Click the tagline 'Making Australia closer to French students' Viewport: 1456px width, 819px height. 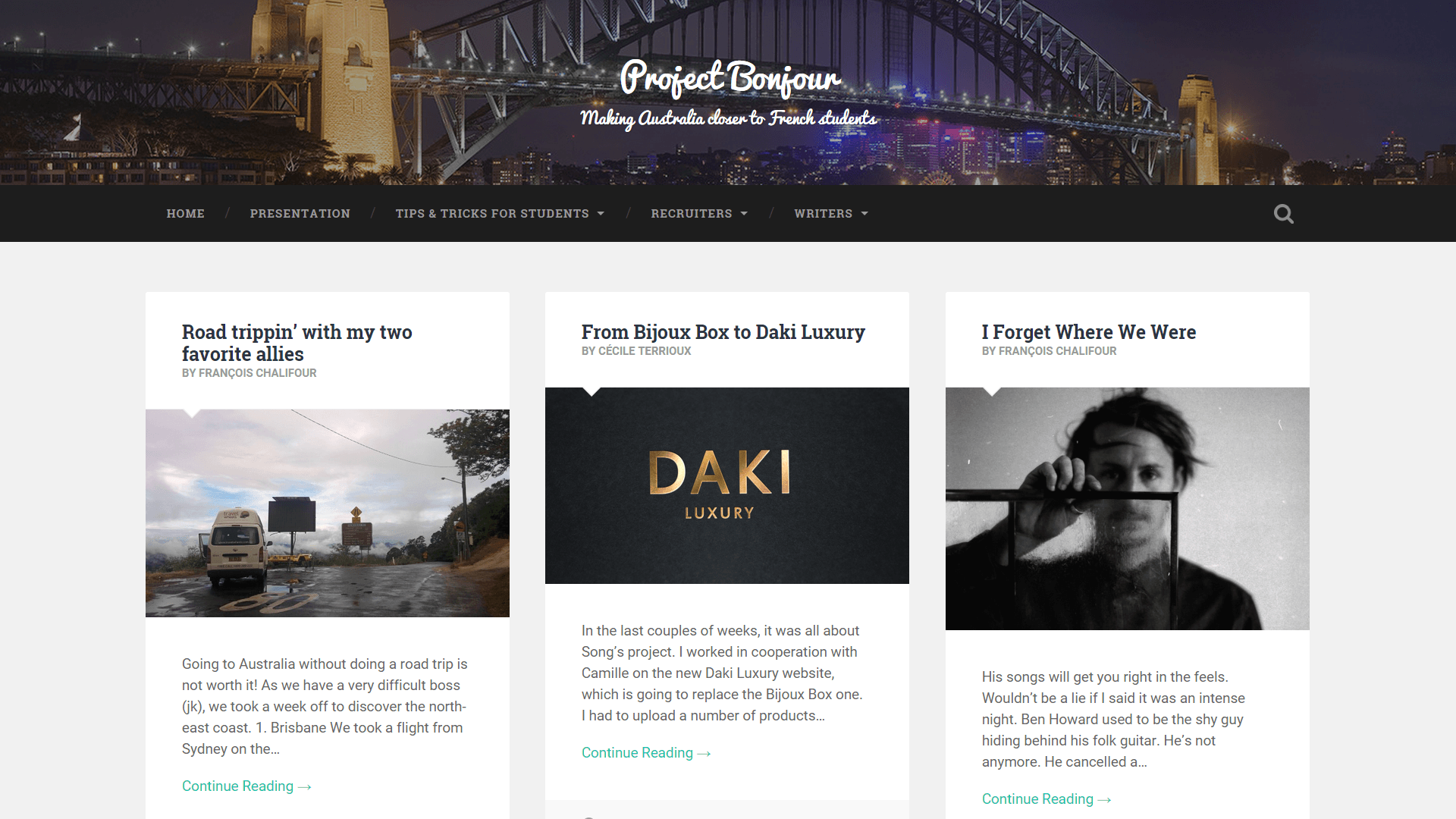pyautogui.click(x=728, y=118)
